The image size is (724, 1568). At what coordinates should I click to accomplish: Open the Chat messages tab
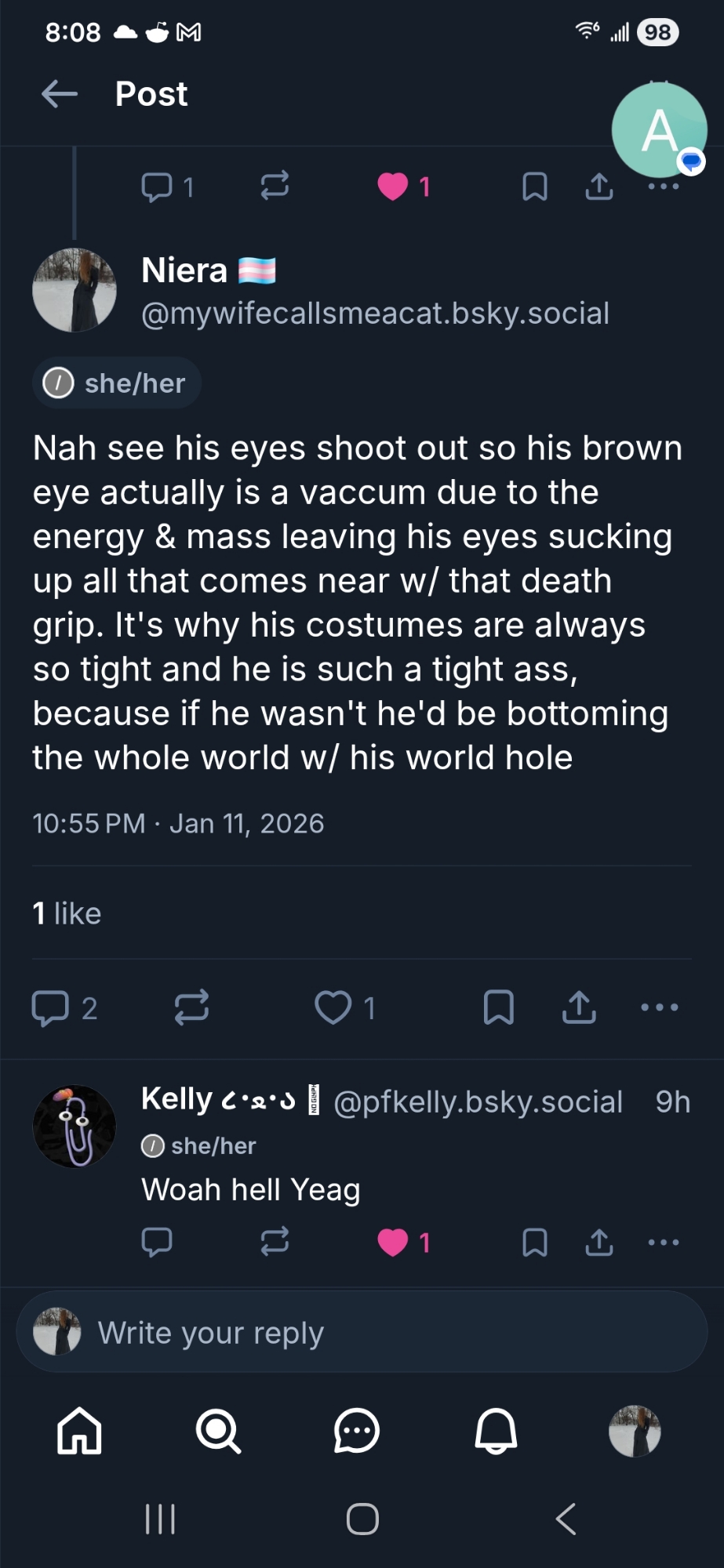[x=357, y=1431]
